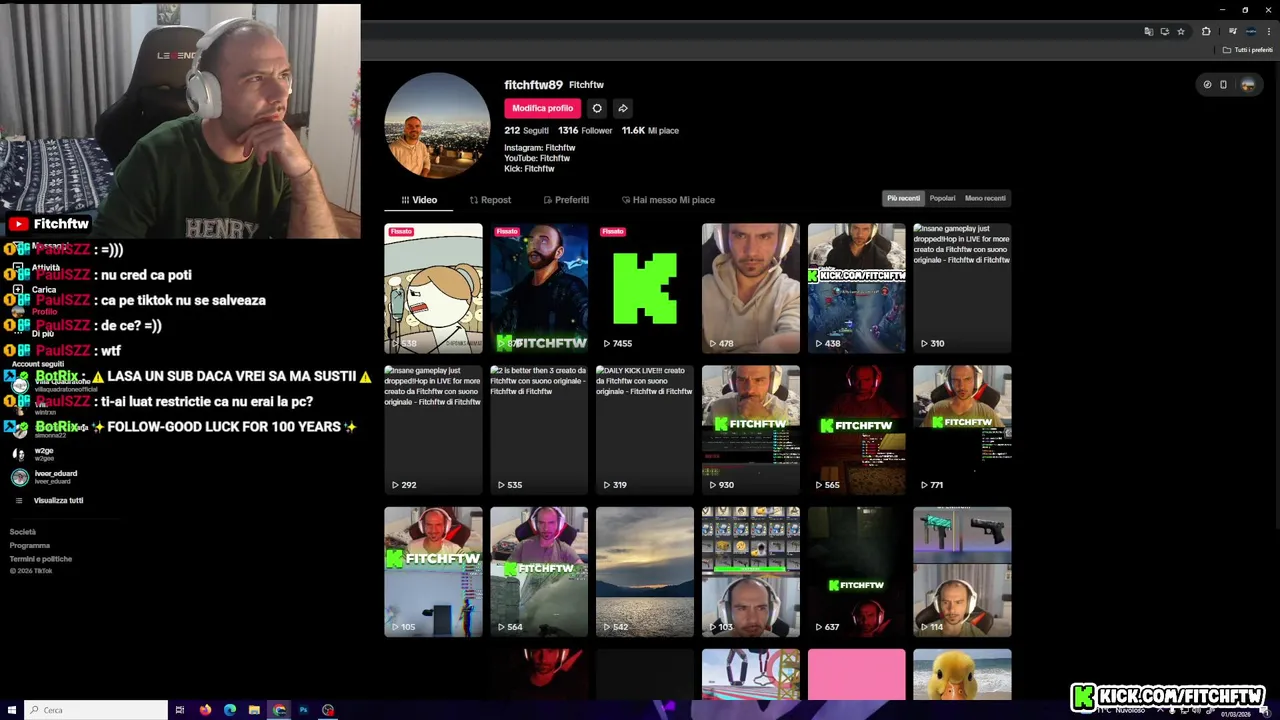
Task: Open media control icon in browser toolbar
Action: pyautogui.click(x=1233, y=32)
